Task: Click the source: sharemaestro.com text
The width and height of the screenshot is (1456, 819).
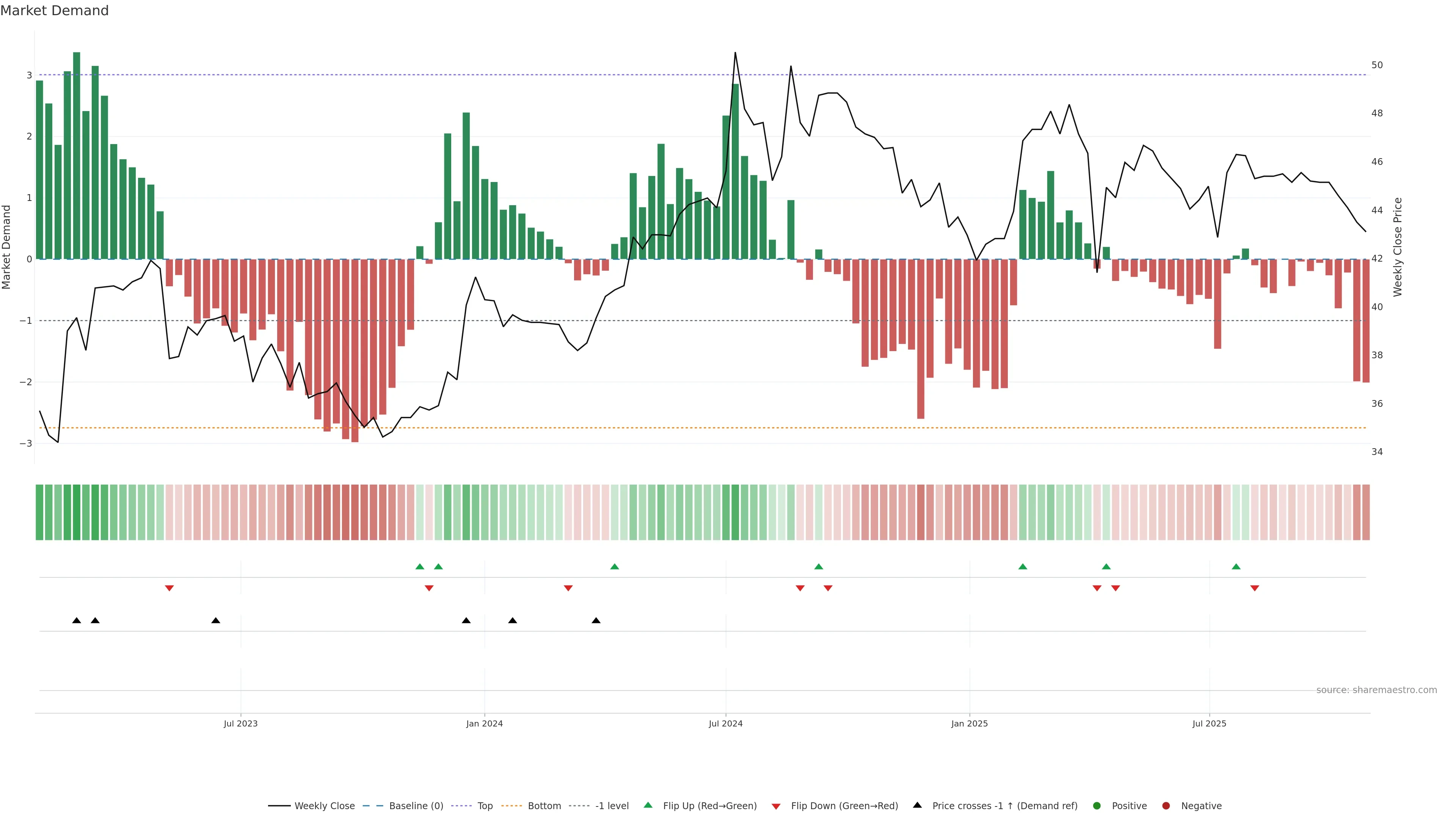Action: tap(1376, 690)
